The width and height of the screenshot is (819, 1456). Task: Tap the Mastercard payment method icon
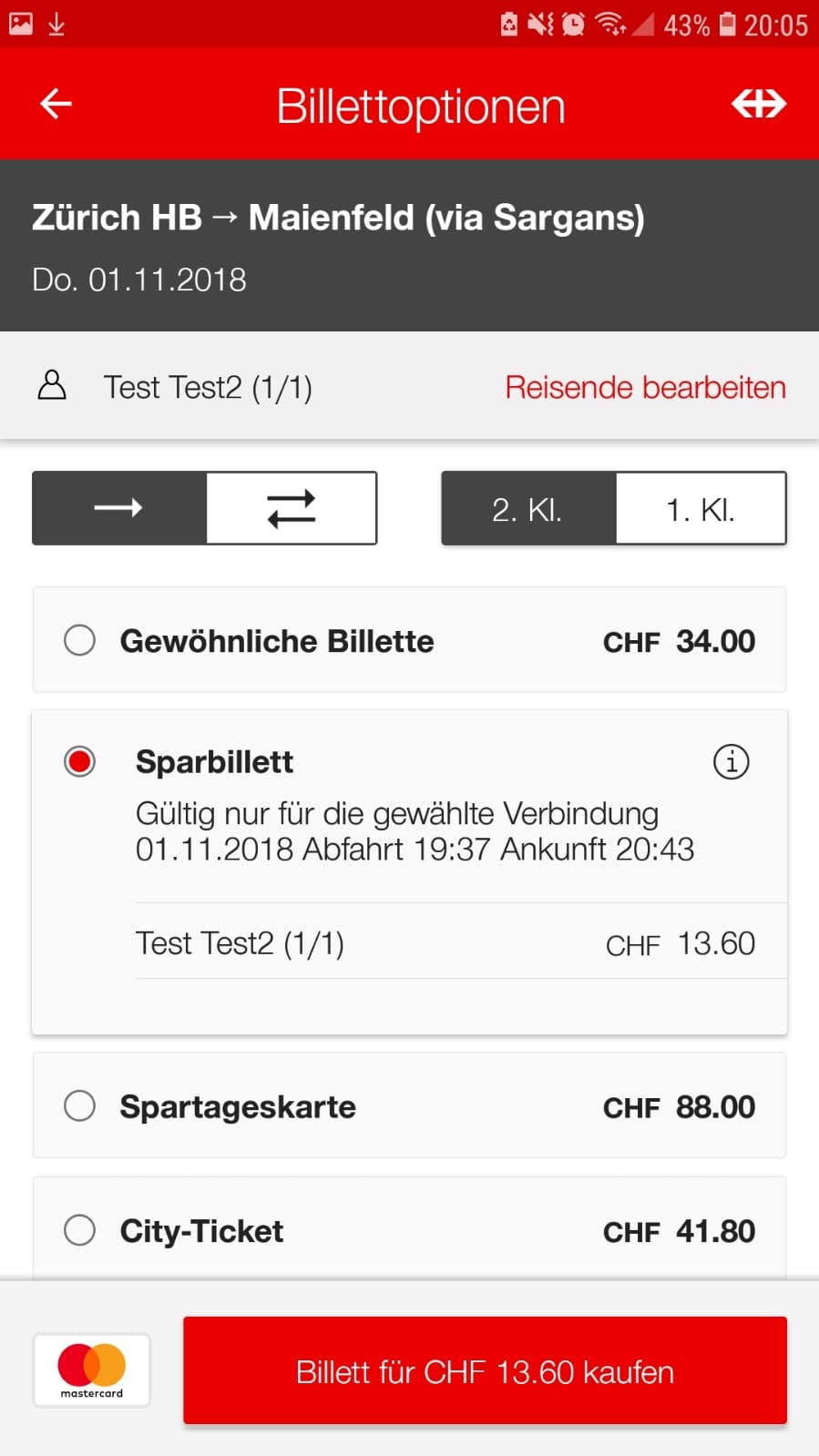click(92, 1370)
